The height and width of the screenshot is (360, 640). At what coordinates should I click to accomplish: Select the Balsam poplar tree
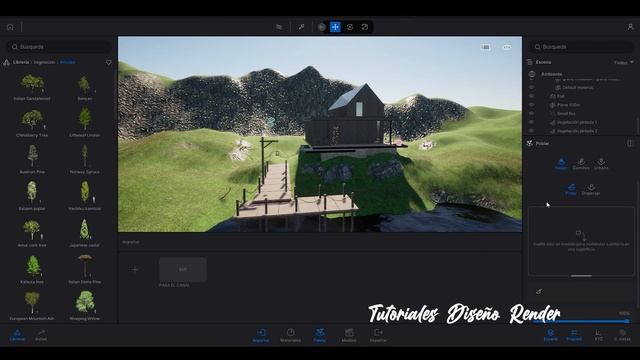click(x=32, y=197)
